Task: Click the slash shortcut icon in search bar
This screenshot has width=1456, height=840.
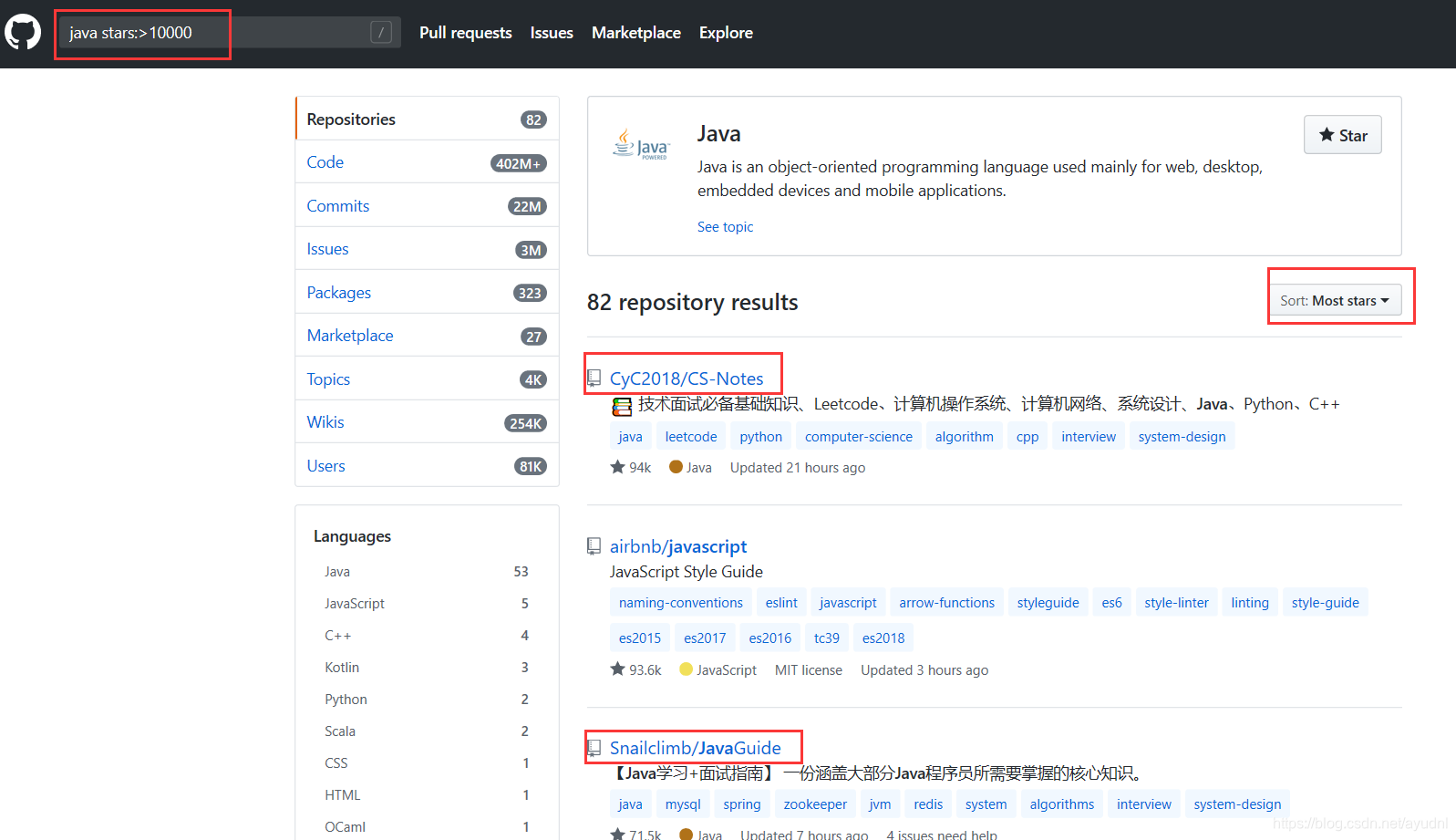Action: point(381,33)
